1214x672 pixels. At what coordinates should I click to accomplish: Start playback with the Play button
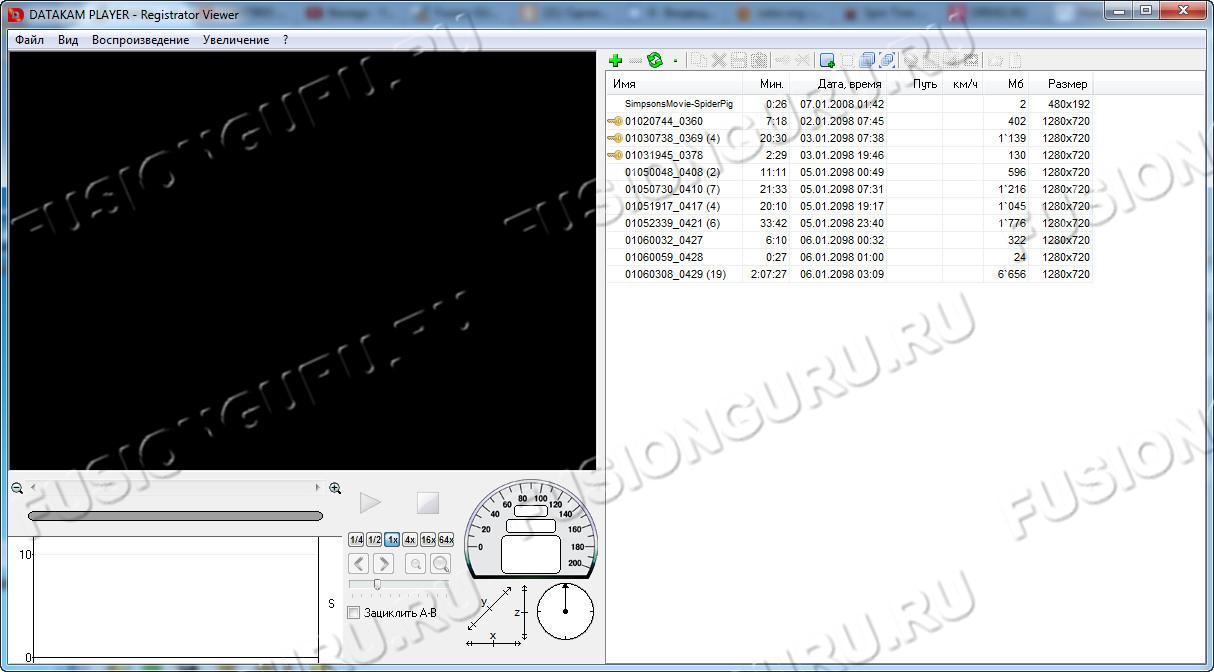[x=370, y=502]
